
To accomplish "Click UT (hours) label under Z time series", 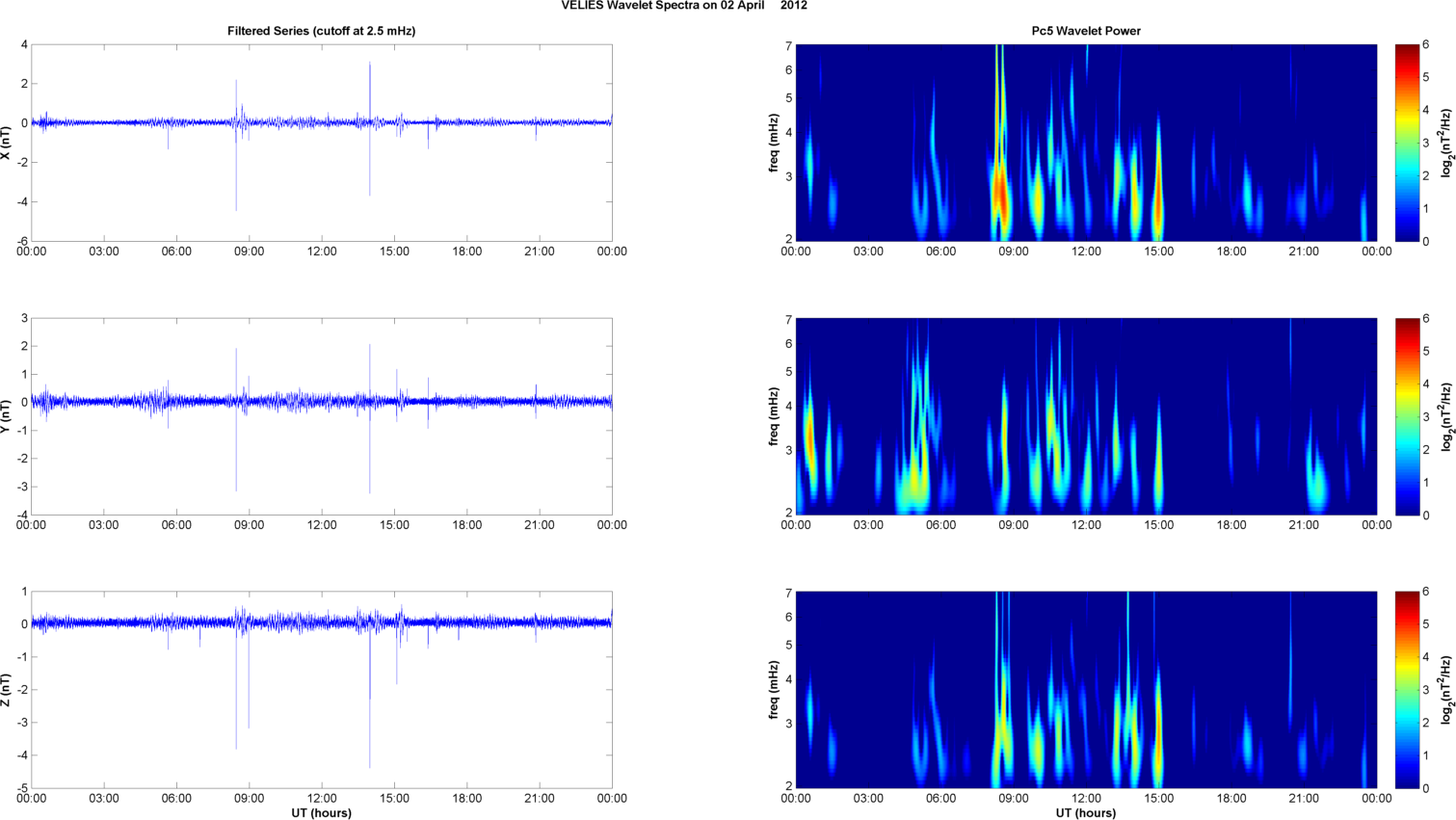I will [x=321, y=813].
